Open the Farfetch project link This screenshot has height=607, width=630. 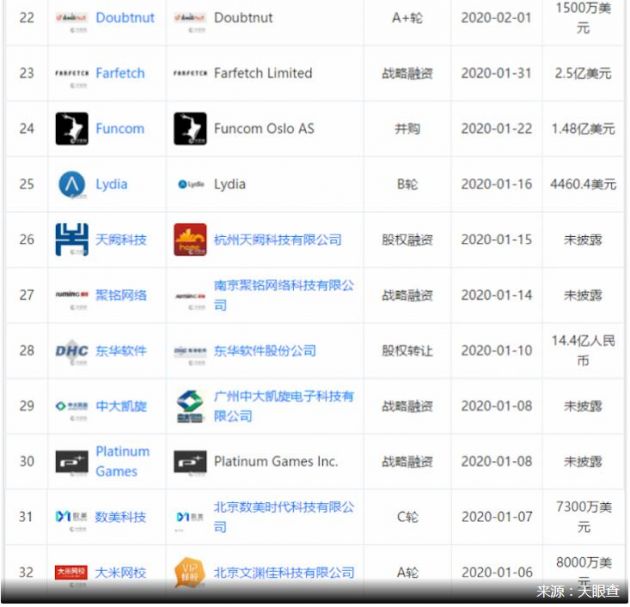(120, 73)
